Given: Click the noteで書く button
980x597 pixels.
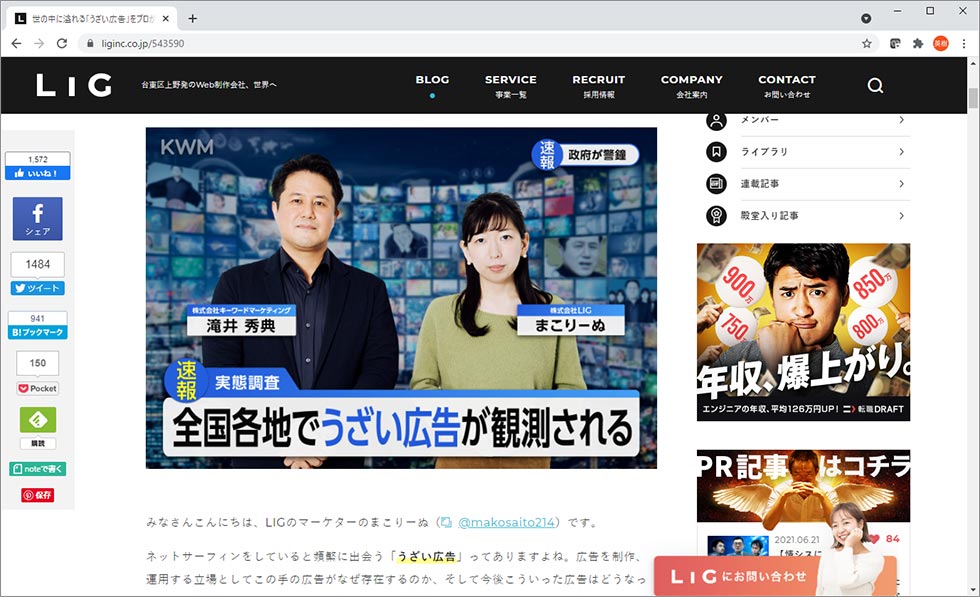Looking at the screenshot, I should tap(38, 469).
